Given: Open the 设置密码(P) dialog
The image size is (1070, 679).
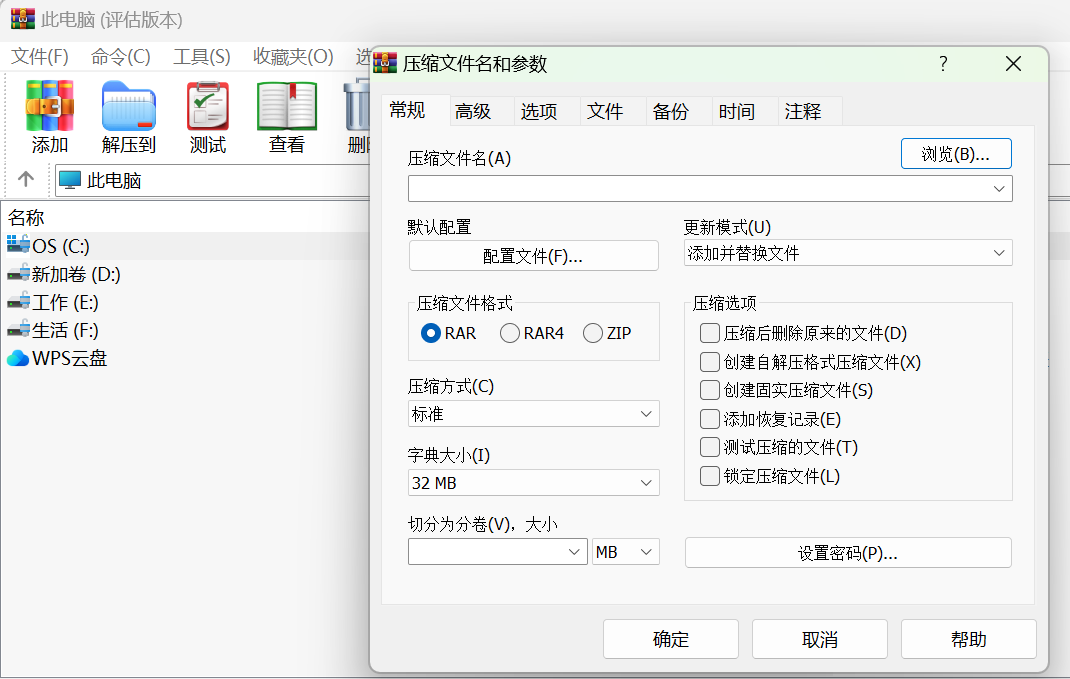Looking at the screenshot, I should click(x=847, y=552).
